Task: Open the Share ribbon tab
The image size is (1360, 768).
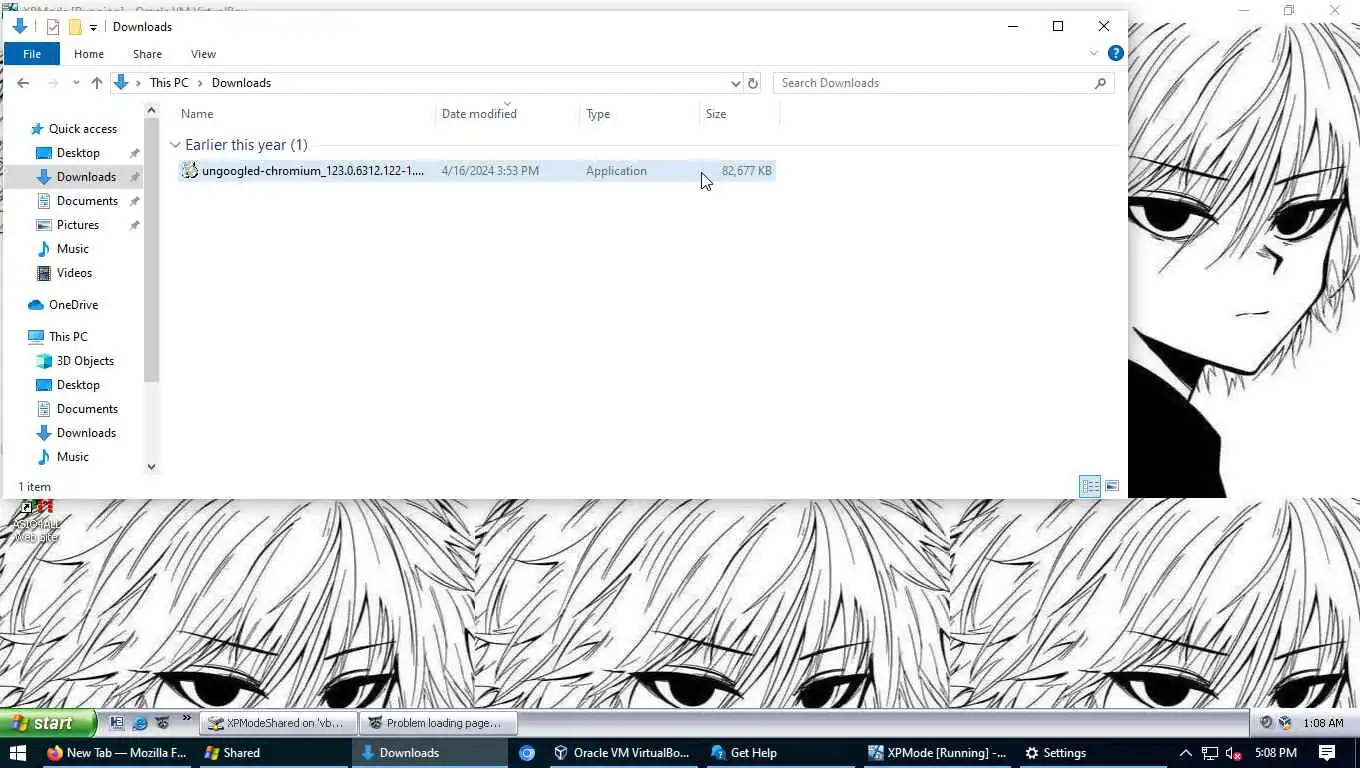Action: coord(147,54)
